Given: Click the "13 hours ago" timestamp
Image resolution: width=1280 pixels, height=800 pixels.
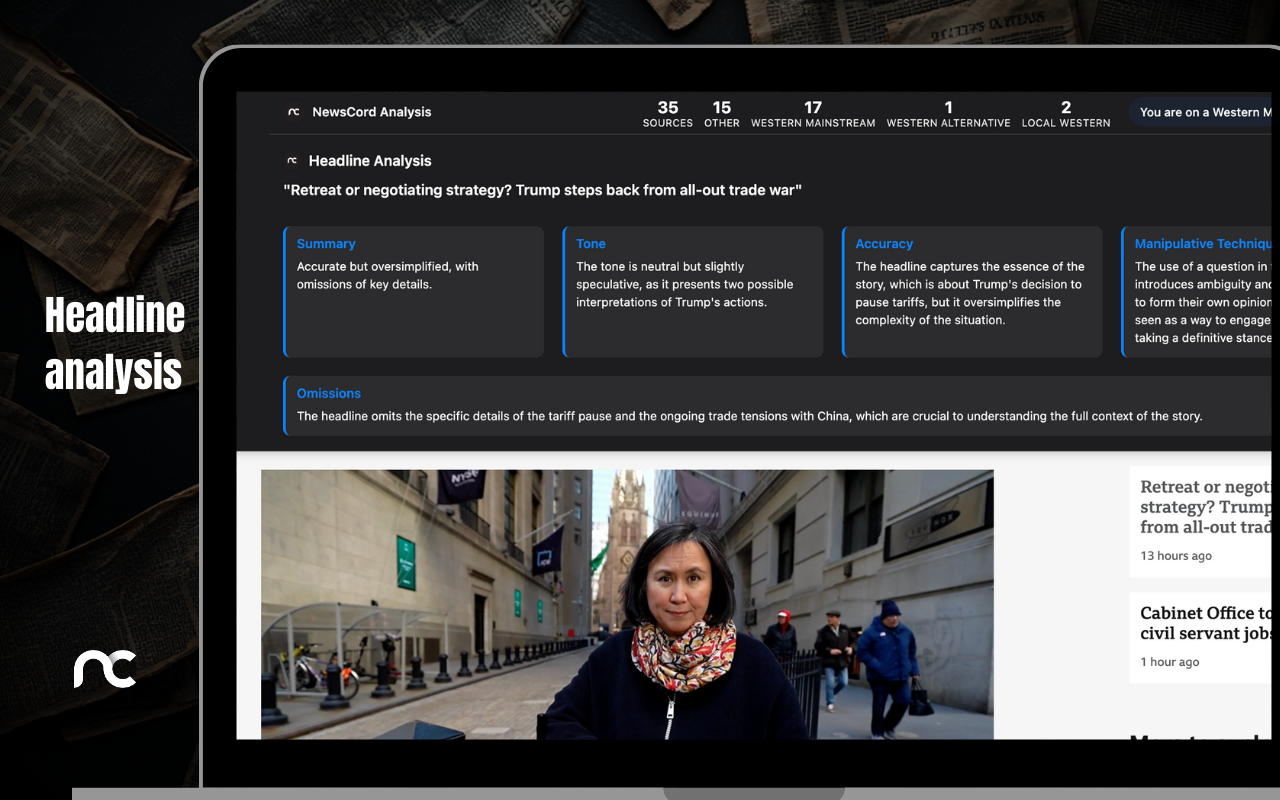Looking at the screenshot, I should (1176, 556).
